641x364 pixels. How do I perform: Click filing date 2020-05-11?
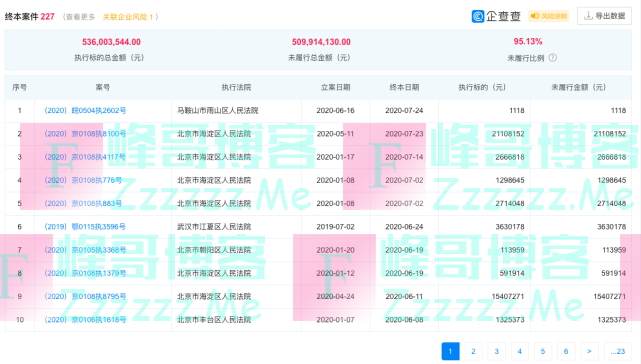pyautogui.click(x=335, y=134)
